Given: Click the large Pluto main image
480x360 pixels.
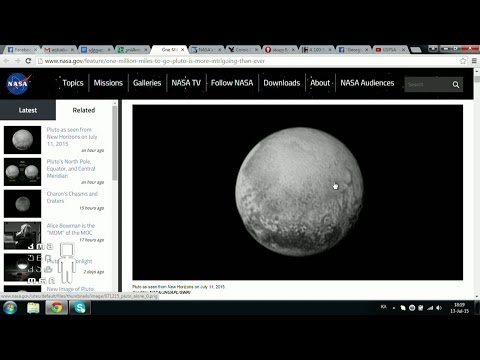Looking at the screenshot, I should click(298, 192).
